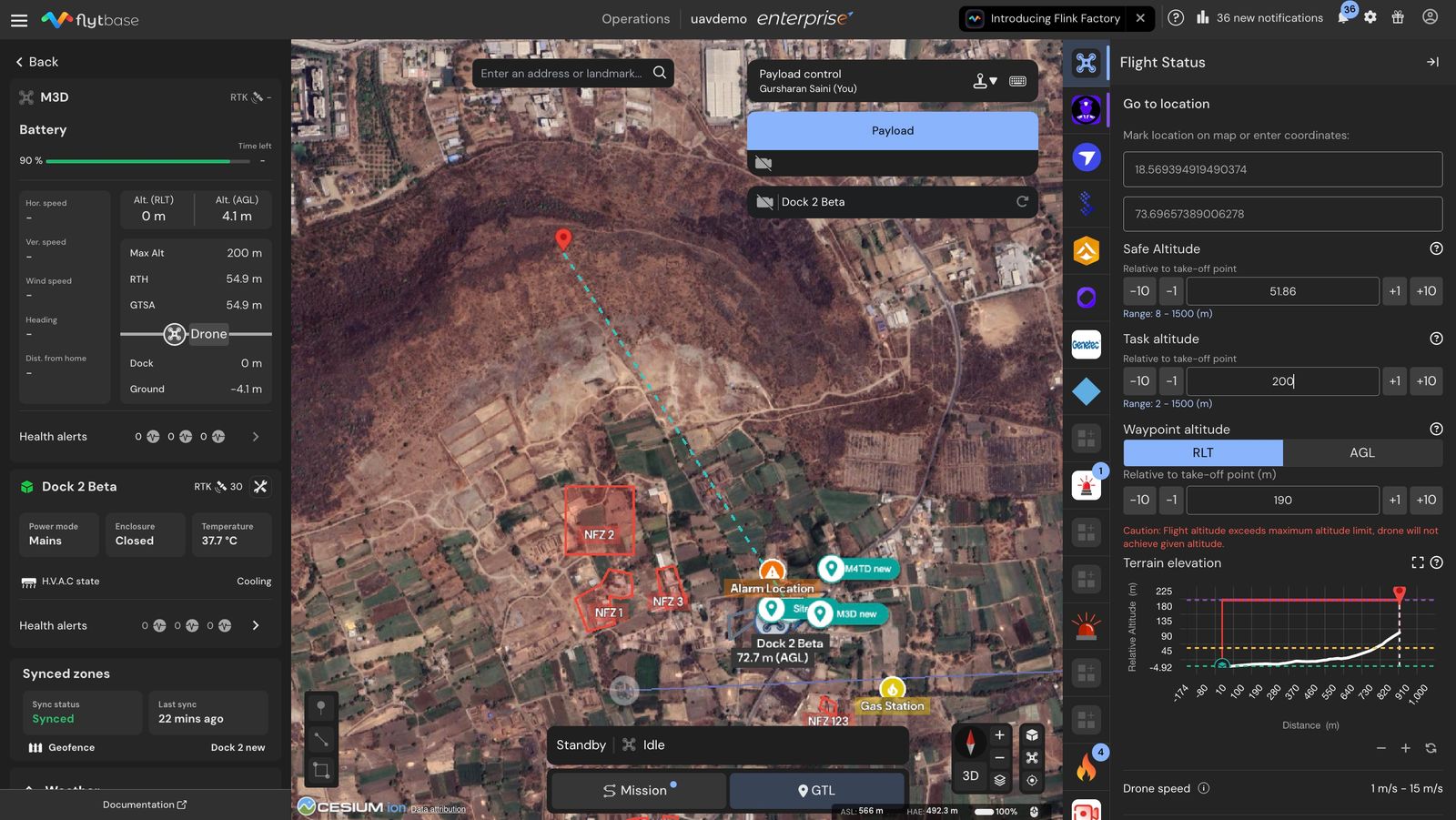Select the area polygon map tool
This screenshot has height=820, width=1456.
coord(321,771)
